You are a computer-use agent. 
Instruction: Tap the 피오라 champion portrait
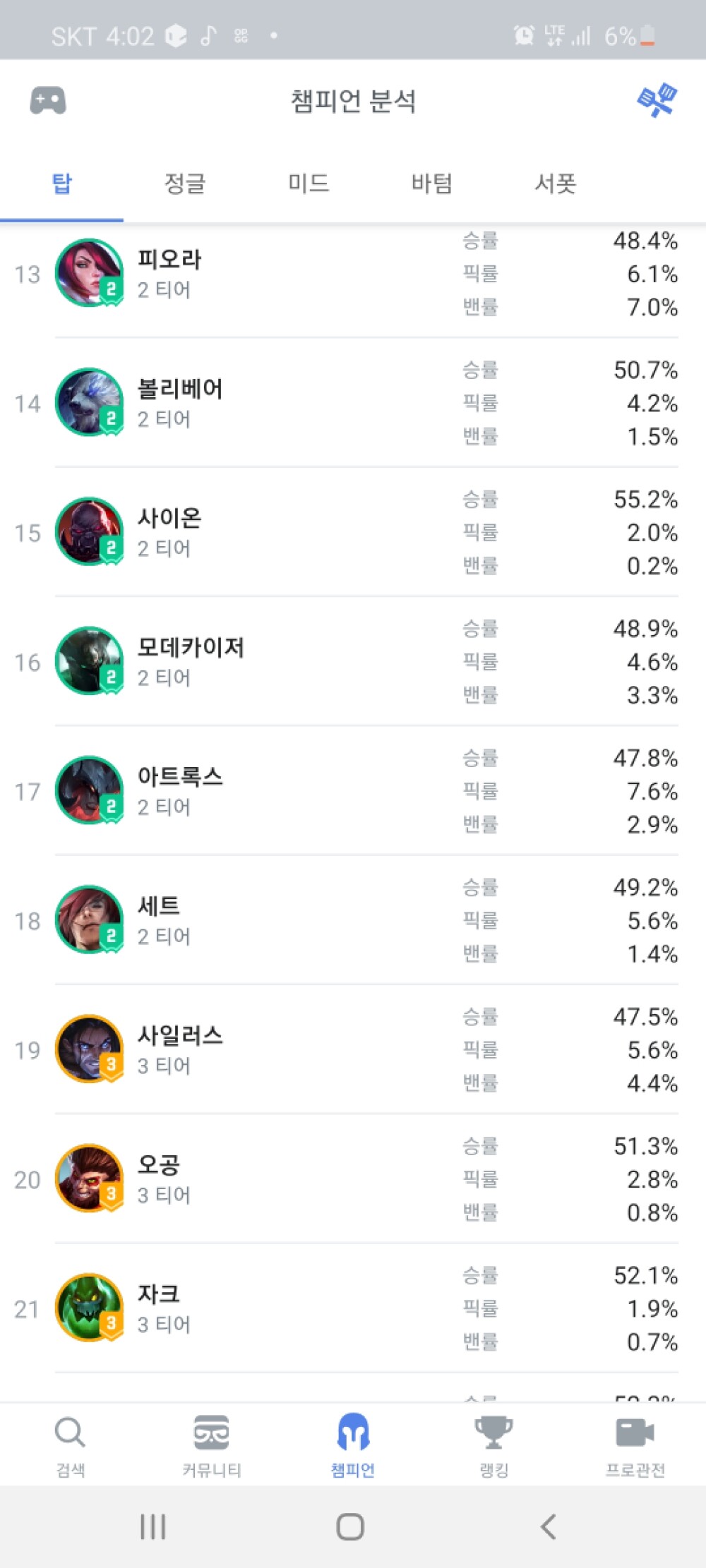89,273
